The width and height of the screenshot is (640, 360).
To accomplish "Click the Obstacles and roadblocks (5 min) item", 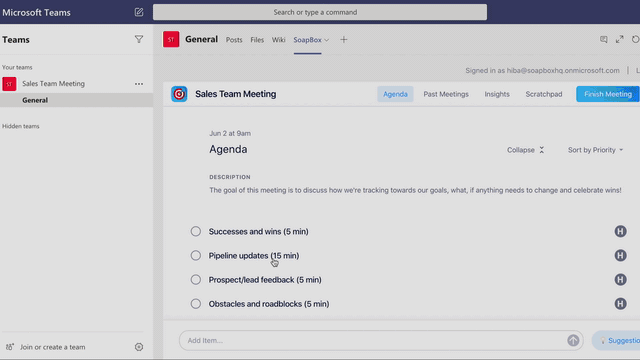I will point(269,304).
